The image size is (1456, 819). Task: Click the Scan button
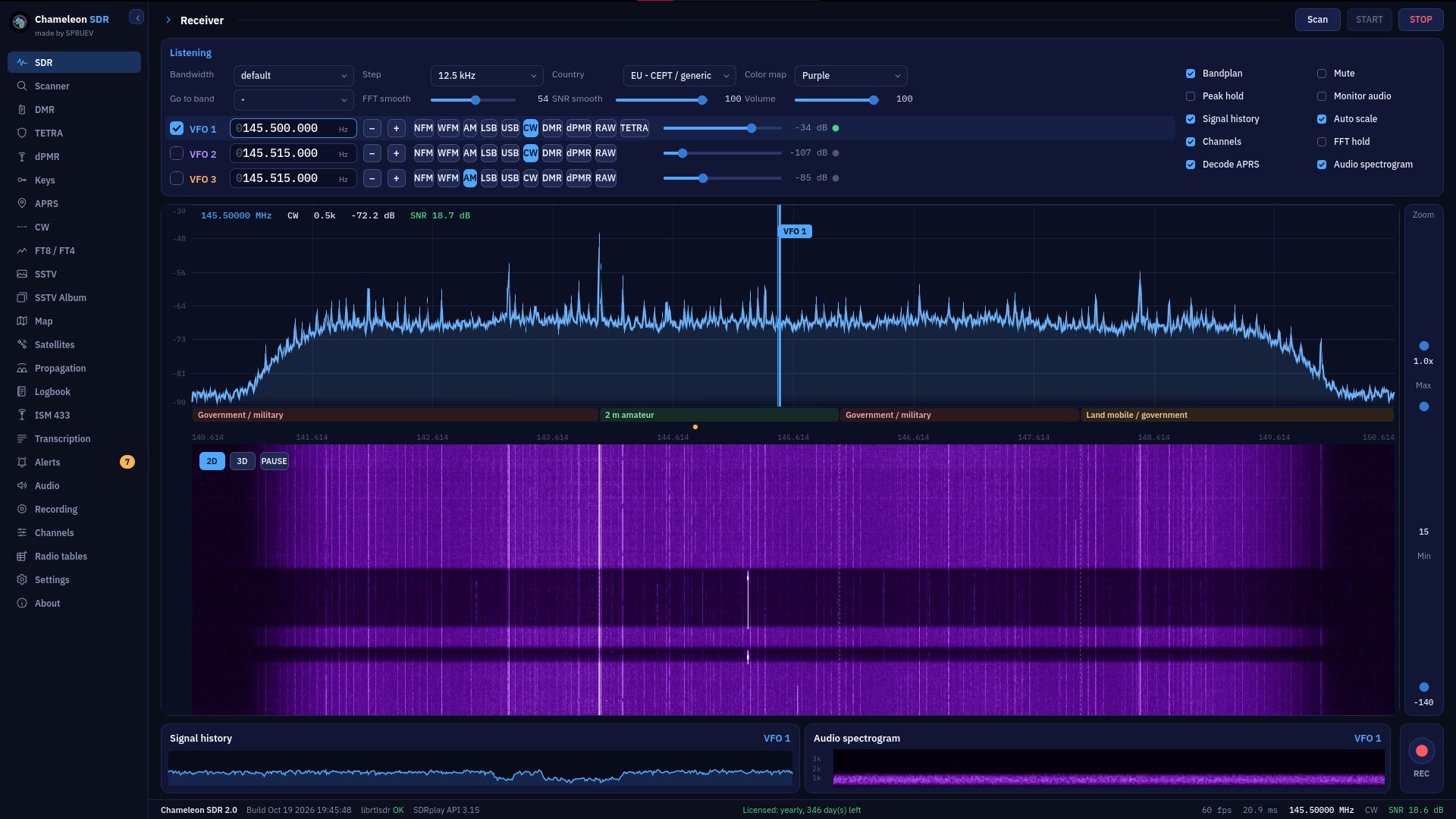1317,20
